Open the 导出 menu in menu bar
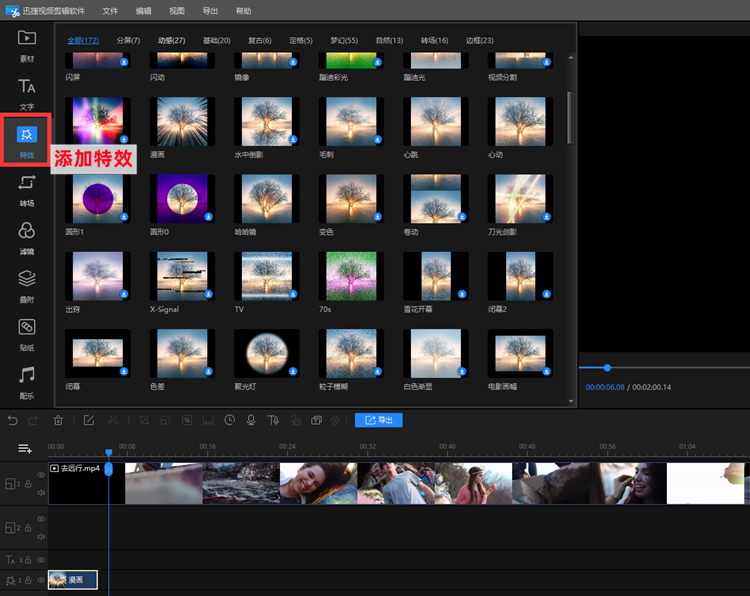 210,10
